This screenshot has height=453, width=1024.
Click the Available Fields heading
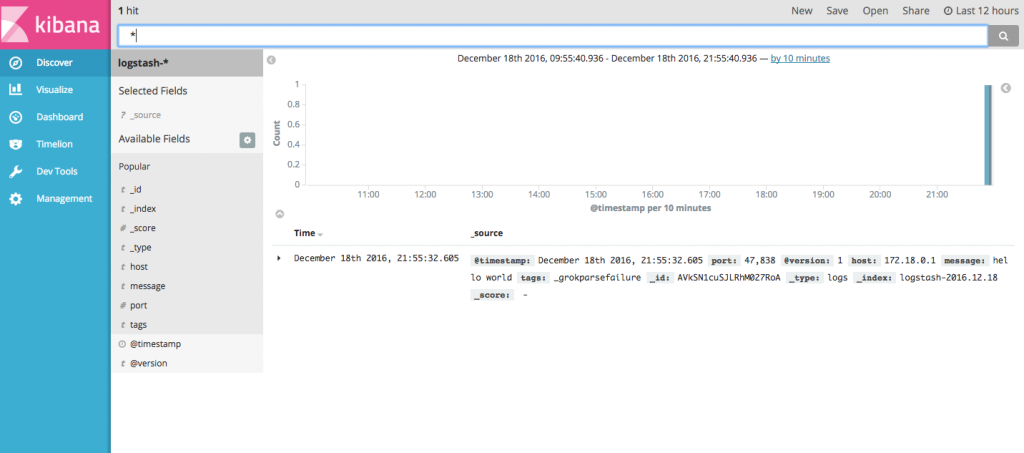coord(154,139)
